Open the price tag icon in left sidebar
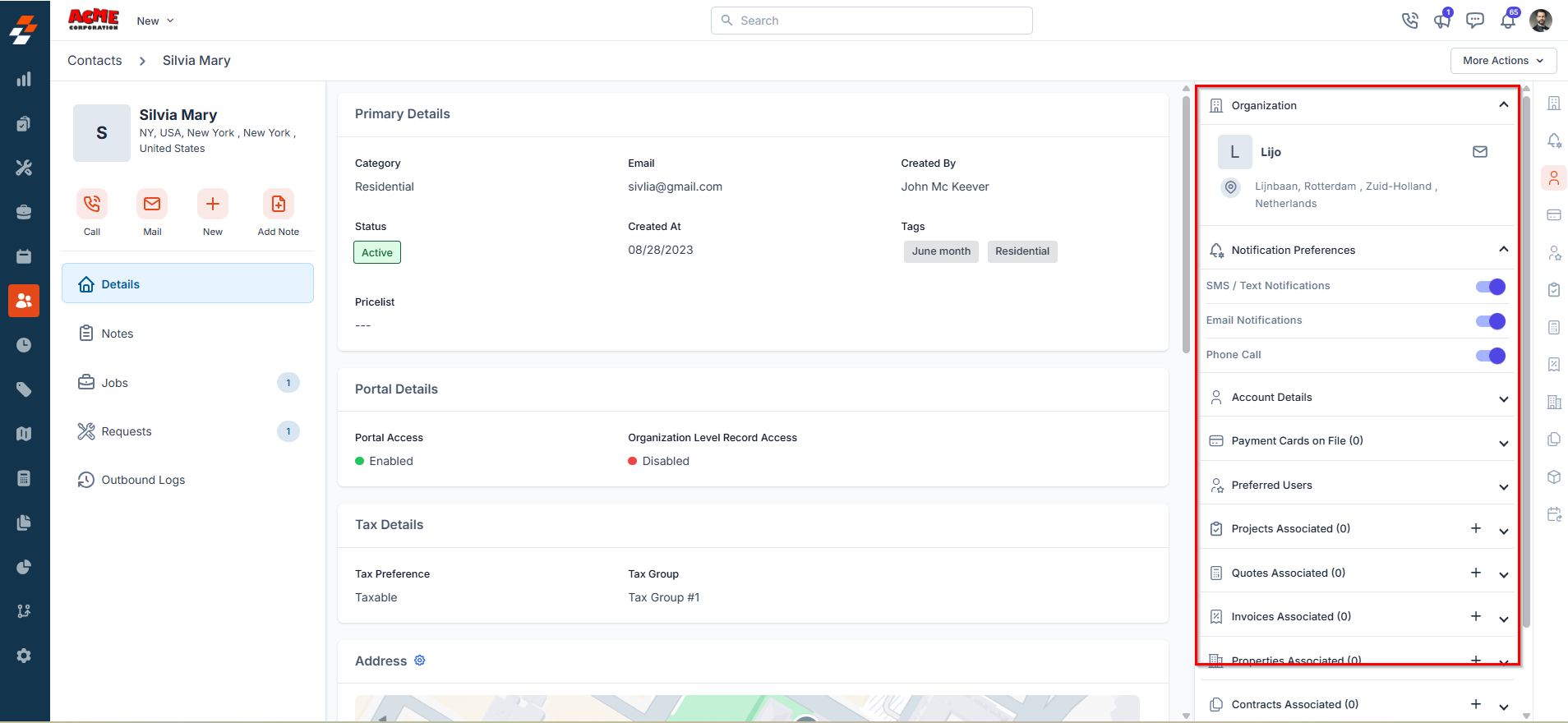This screenshot has height=723, width=1568. tap(24, 389)
